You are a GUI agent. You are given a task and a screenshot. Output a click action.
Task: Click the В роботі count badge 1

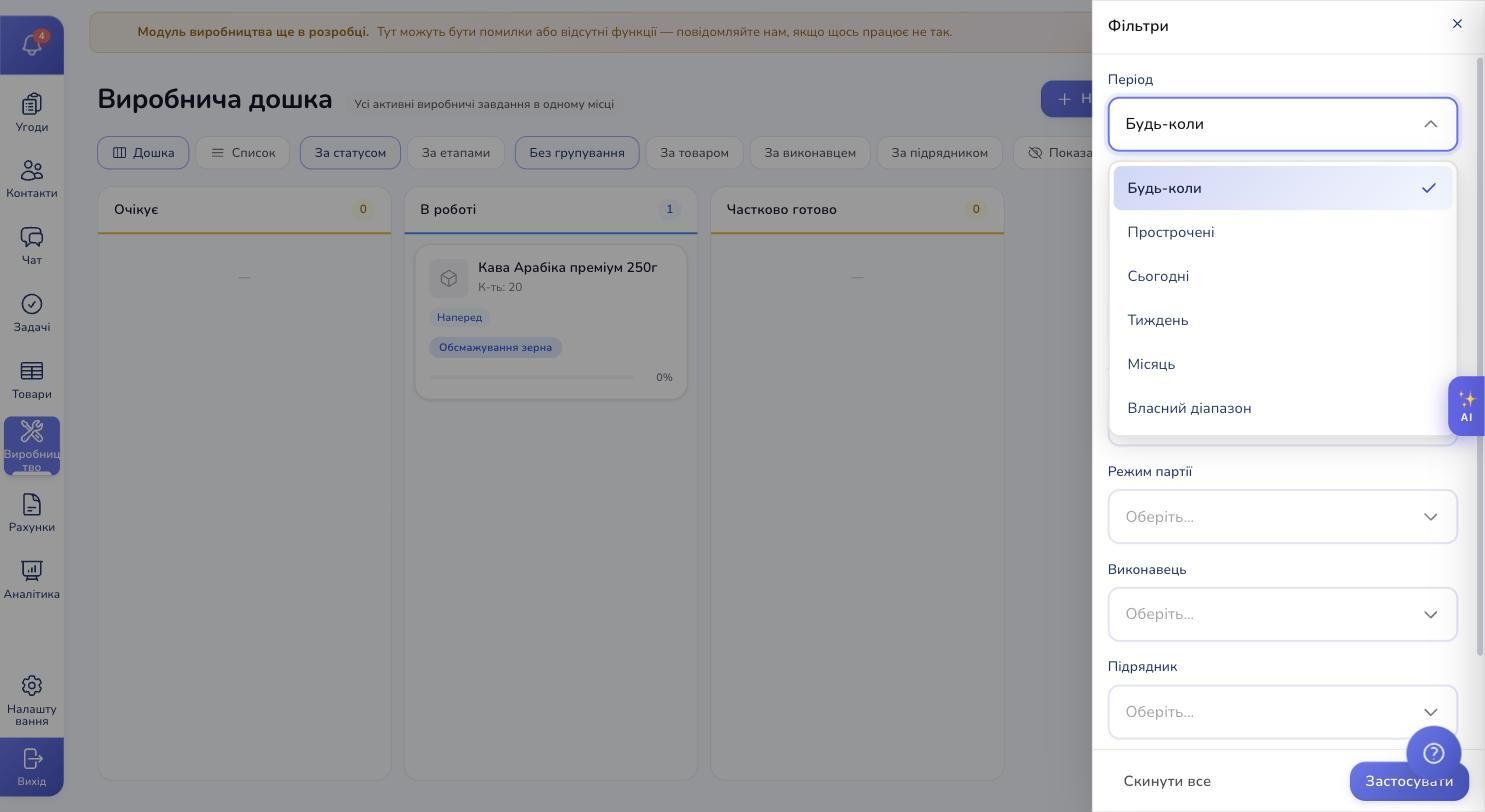point(669,210)
